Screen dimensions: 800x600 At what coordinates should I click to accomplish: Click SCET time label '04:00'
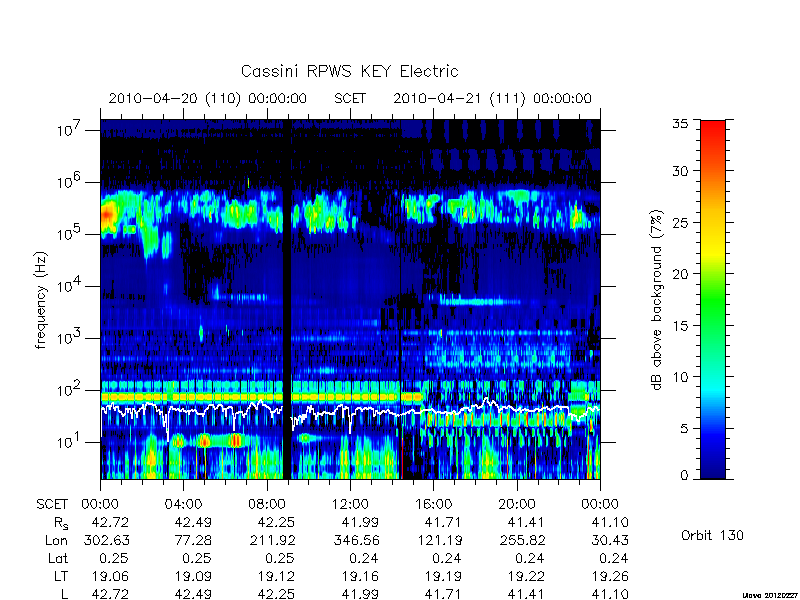[183, 505]
